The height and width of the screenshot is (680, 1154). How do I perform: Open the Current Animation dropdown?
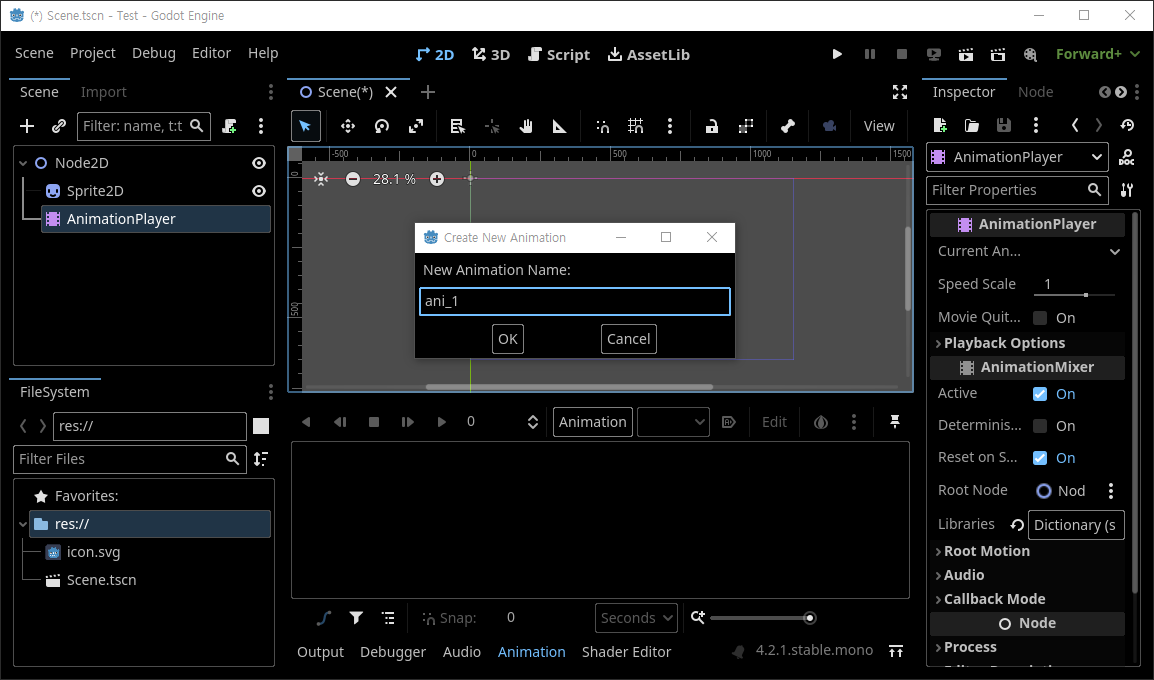(1115, 252)
